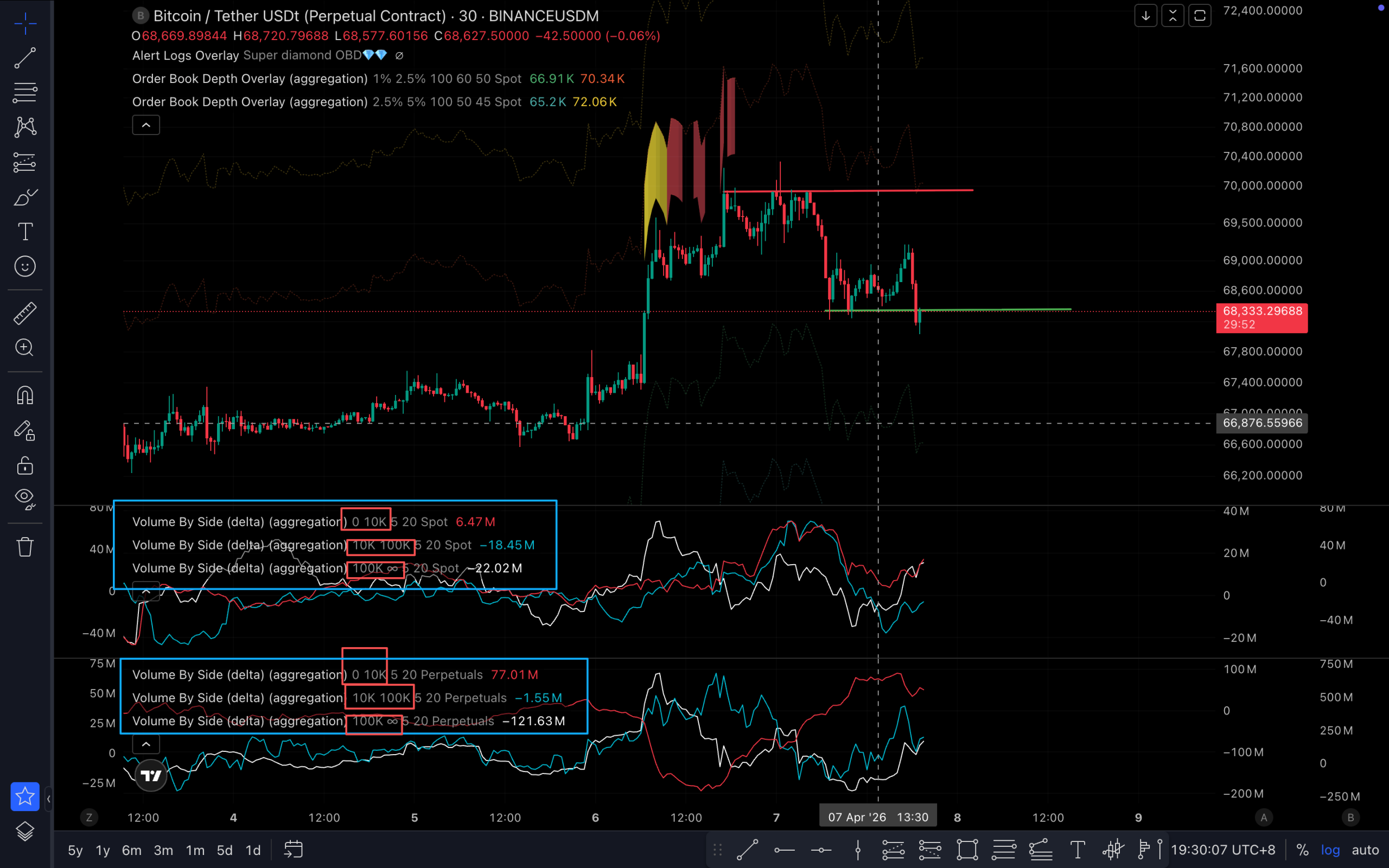Collapse the Perpetuals volume delta legend

click(146, 744)
